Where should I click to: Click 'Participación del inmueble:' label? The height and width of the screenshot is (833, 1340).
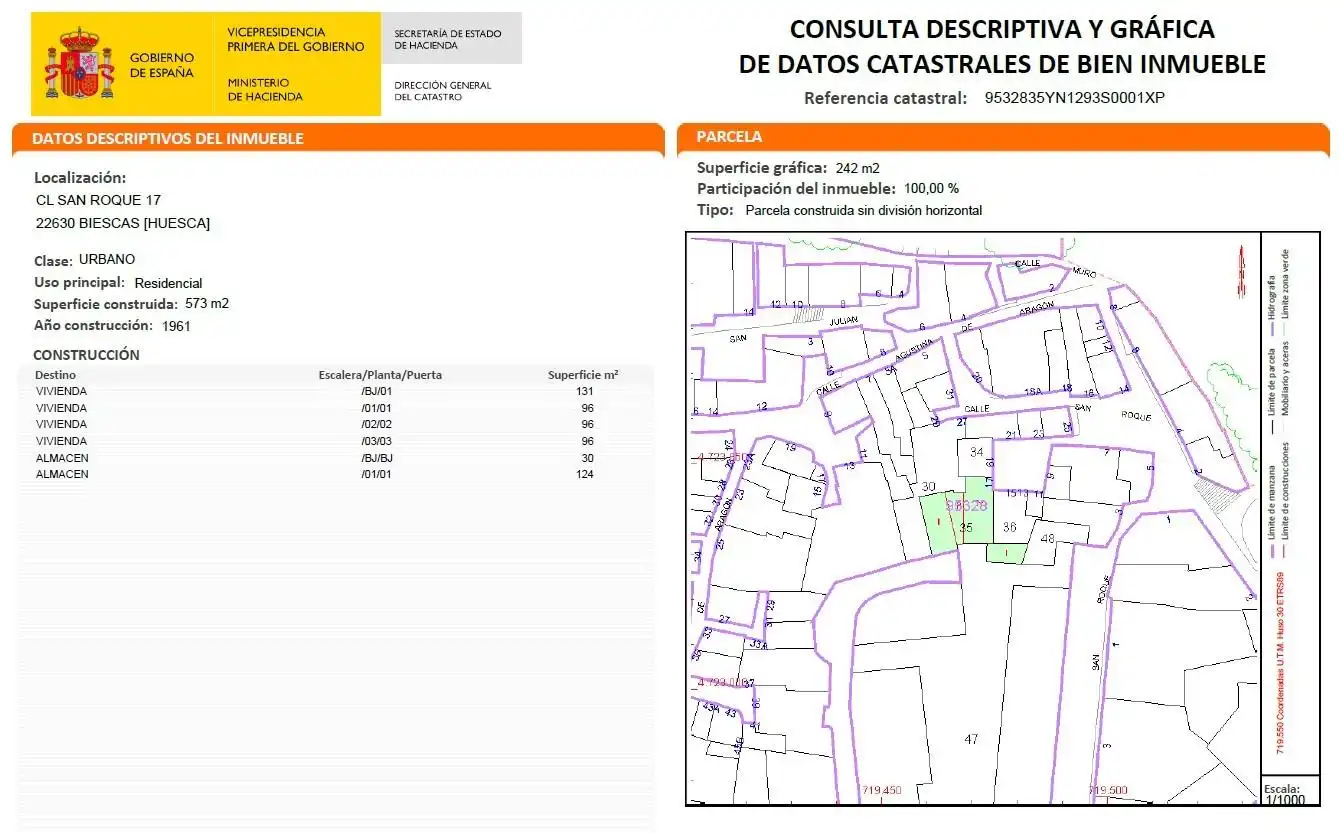796,189
